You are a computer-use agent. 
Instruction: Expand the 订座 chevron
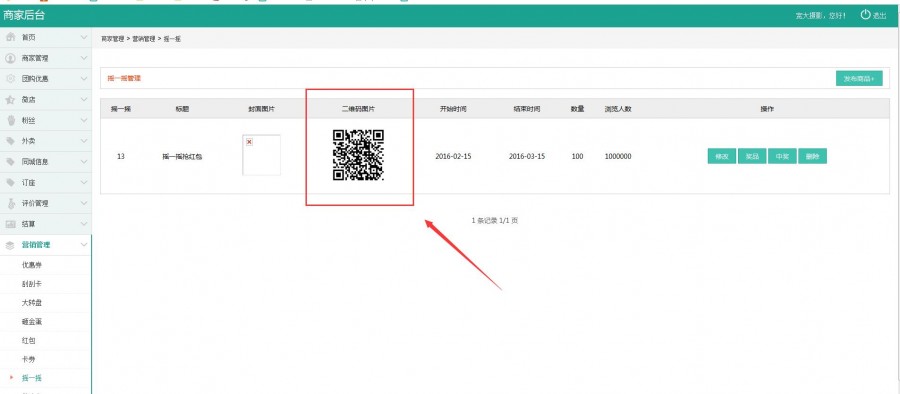pyautogui.click(x=84, y=182)
